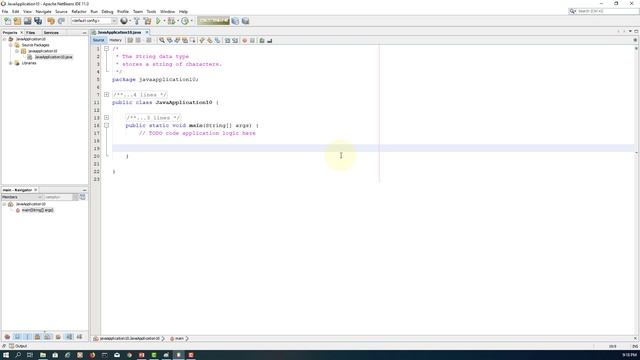640x360 pixels.
Task: Click the Save All toolbar icon
Action: [x=38, y=21]
